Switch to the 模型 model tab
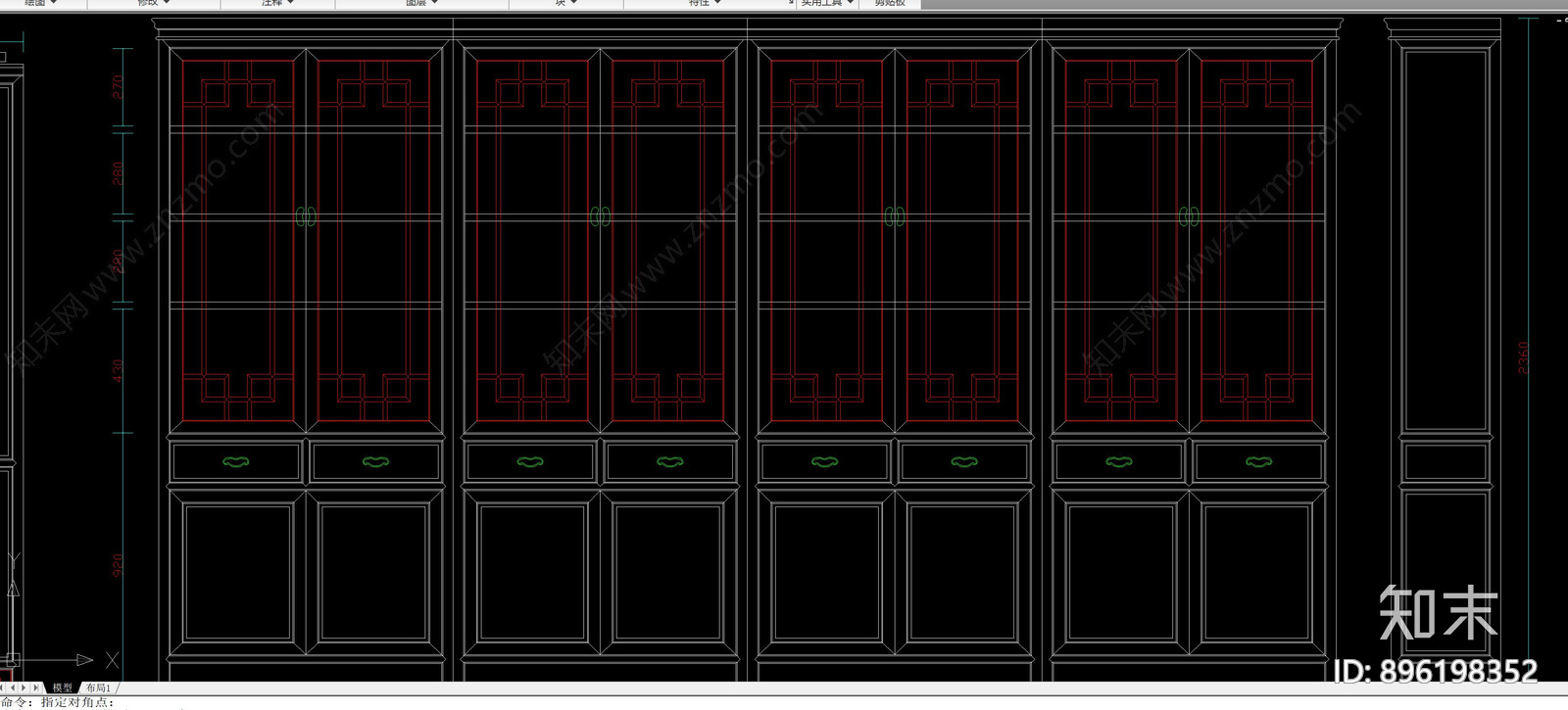1568x710 pixels. [62, 687]
